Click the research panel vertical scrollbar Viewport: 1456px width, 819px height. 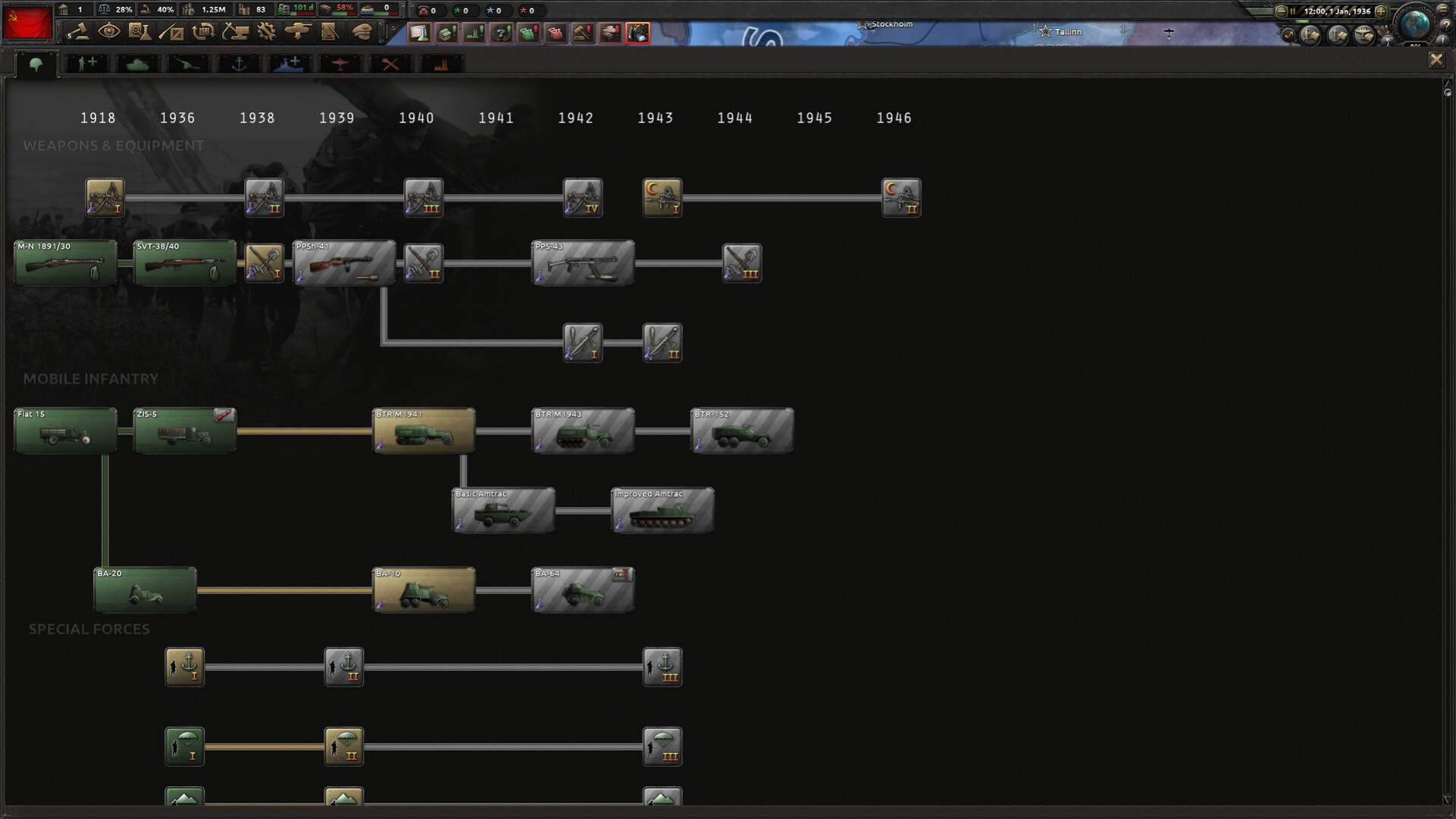pos(1448,442)
